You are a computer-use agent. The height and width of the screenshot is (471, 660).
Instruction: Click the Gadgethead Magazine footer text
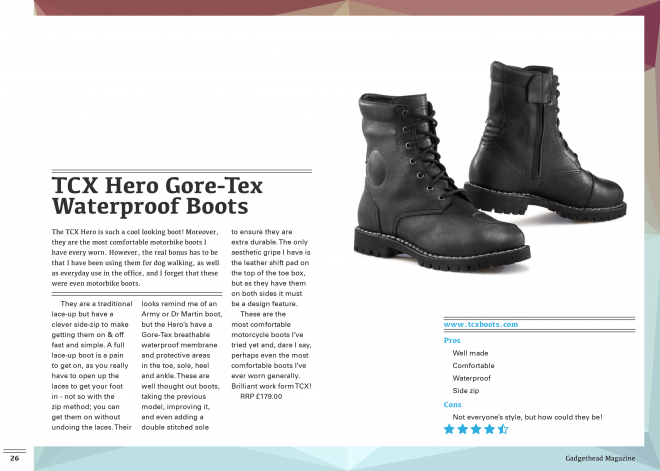coord(600,458)
